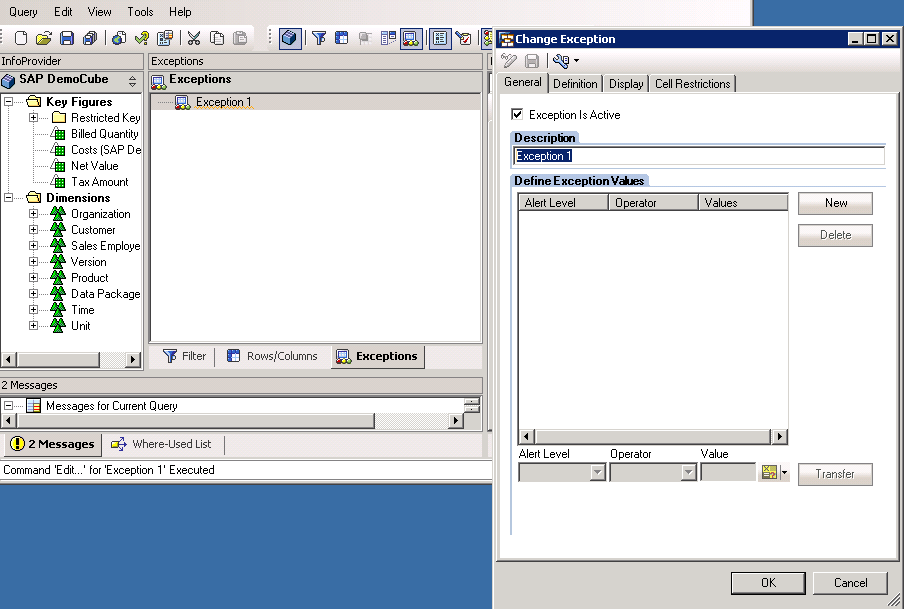Toggle the Exception Is Active checkbox
The height and width of the screenshot is (609, 904).
[x=517, y=115]
